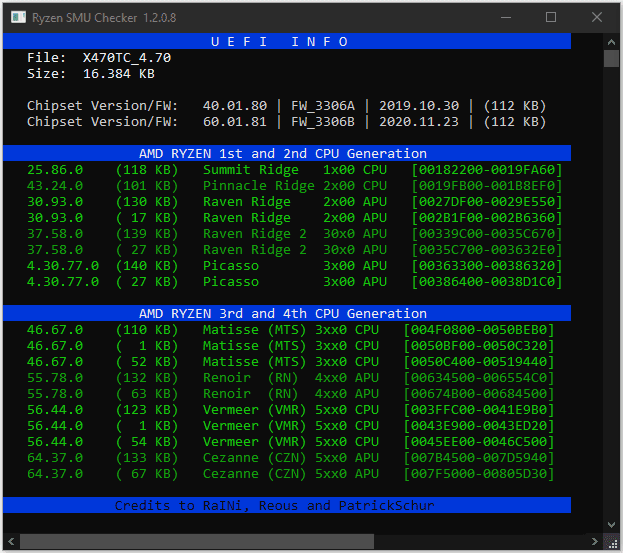Viewport: 623px width, 553px height.
Task: Click address range 00386400-0038D1C0
Action: click(x=487, y=281)
